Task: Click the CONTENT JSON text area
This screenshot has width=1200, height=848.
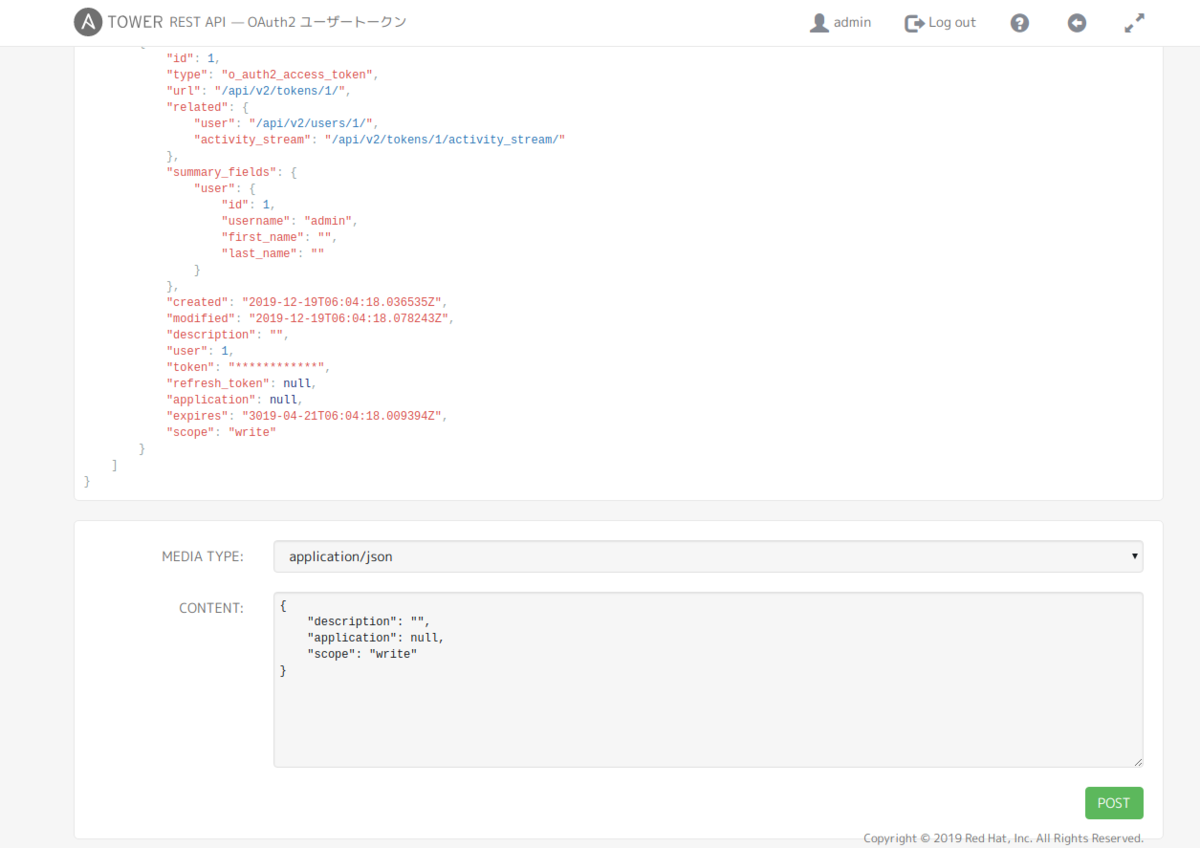Action: 708,679
